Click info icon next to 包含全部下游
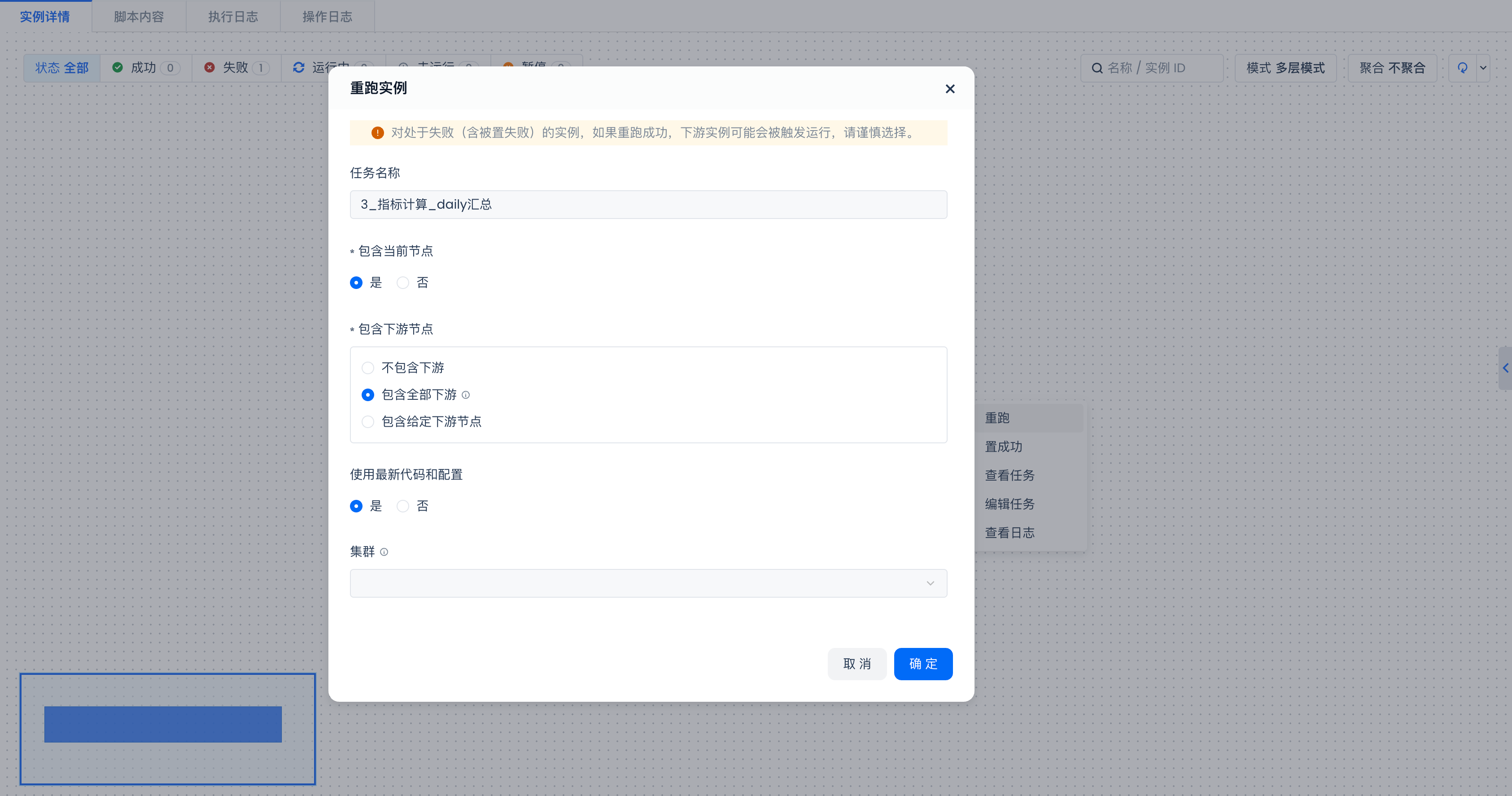1512x796 pixels. point(465,395)
